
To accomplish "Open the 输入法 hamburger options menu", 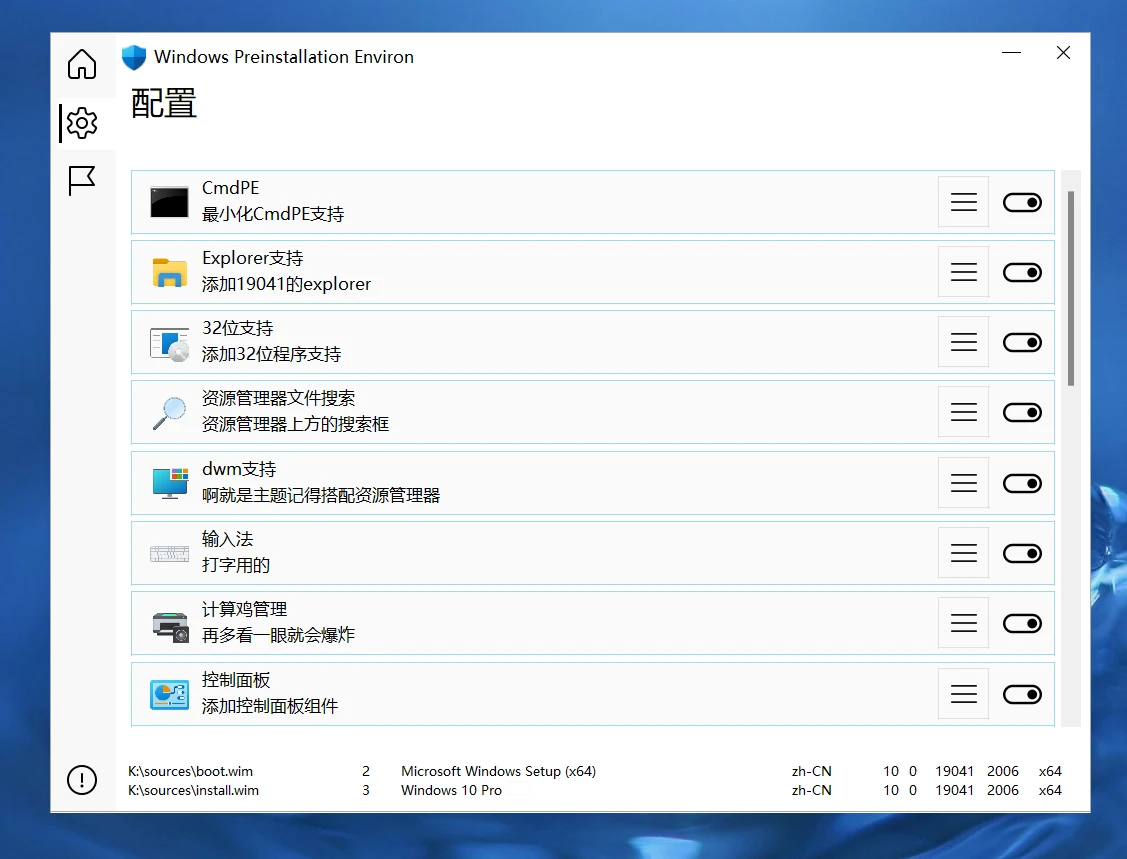I will [963, 553].
